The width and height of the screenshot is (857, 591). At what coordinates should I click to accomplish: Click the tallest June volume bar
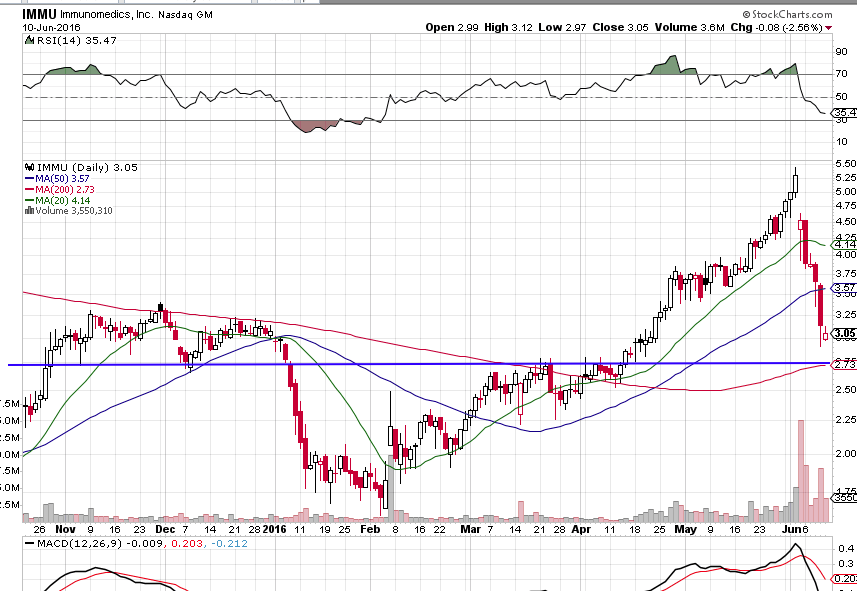[801, 471]
